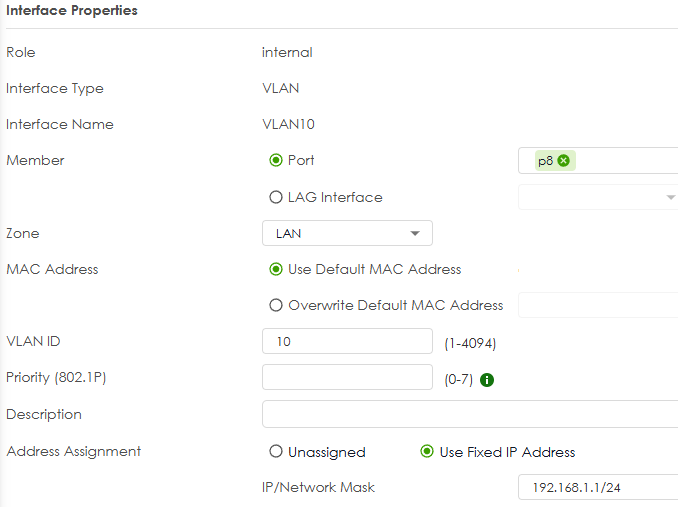Click the p8 port chip

(545, 161)
